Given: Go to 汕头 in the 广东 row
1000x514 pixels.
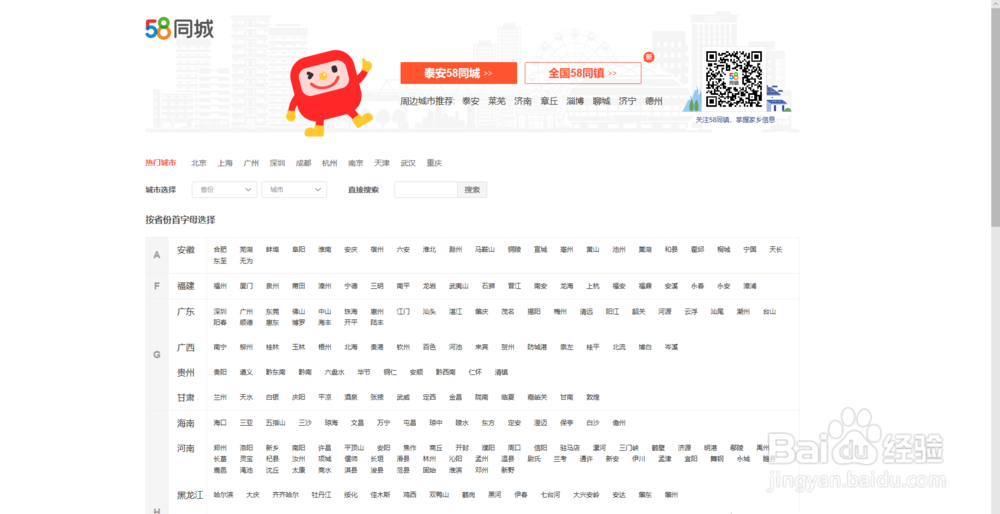Looking at the screenshot, I should [429, 312].
